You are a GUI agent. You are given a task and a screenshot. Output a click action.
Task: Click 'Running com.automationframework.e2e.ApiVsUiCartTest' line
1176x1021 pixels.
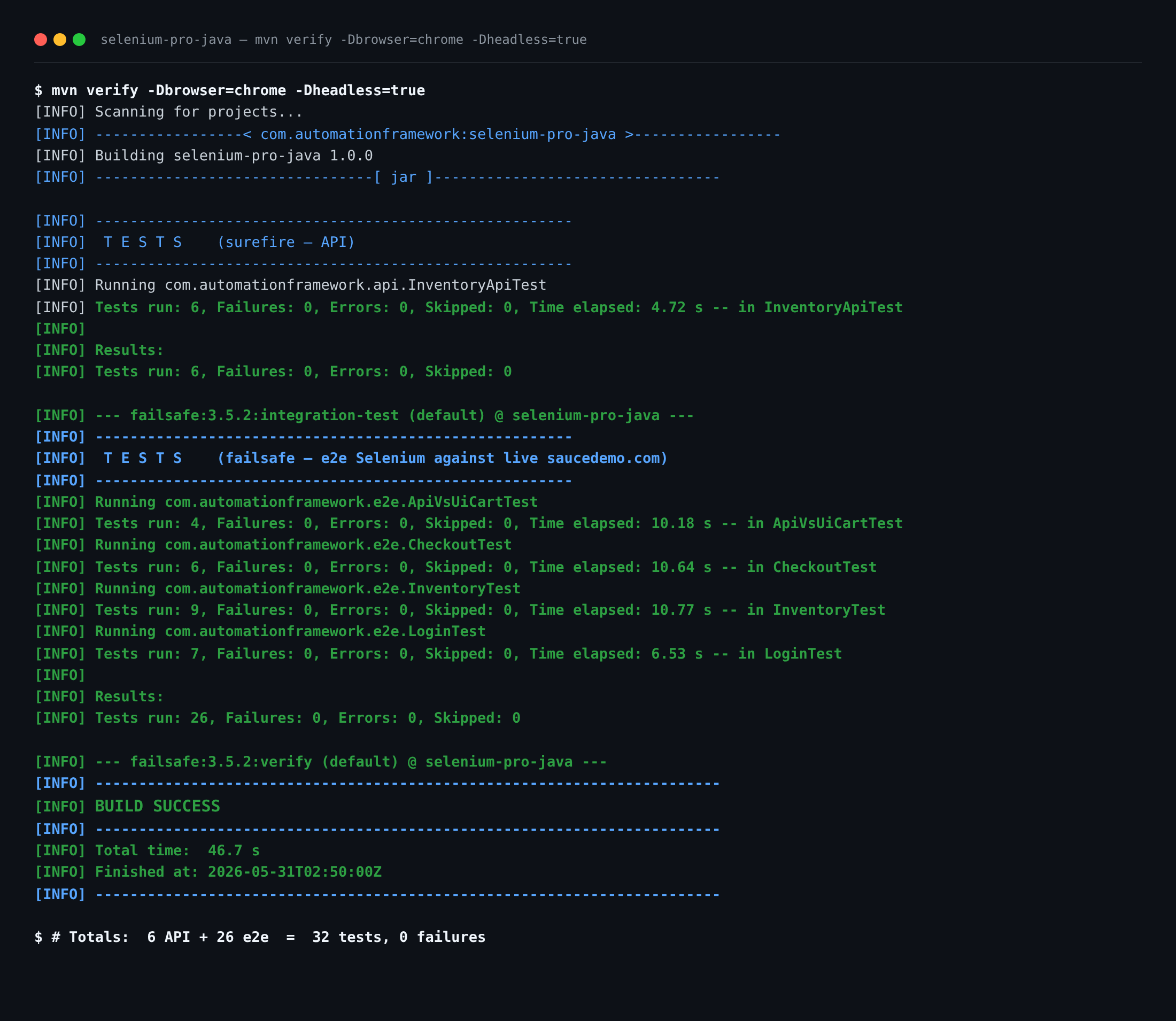286,502
